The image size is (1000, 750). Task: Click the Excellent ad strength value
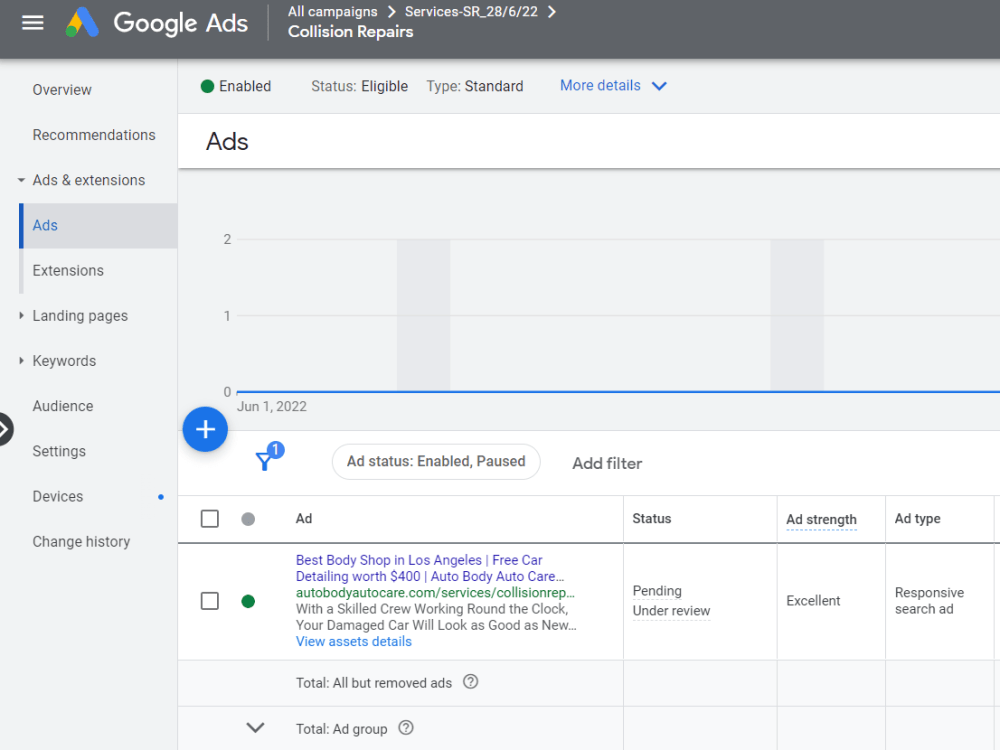813,601
